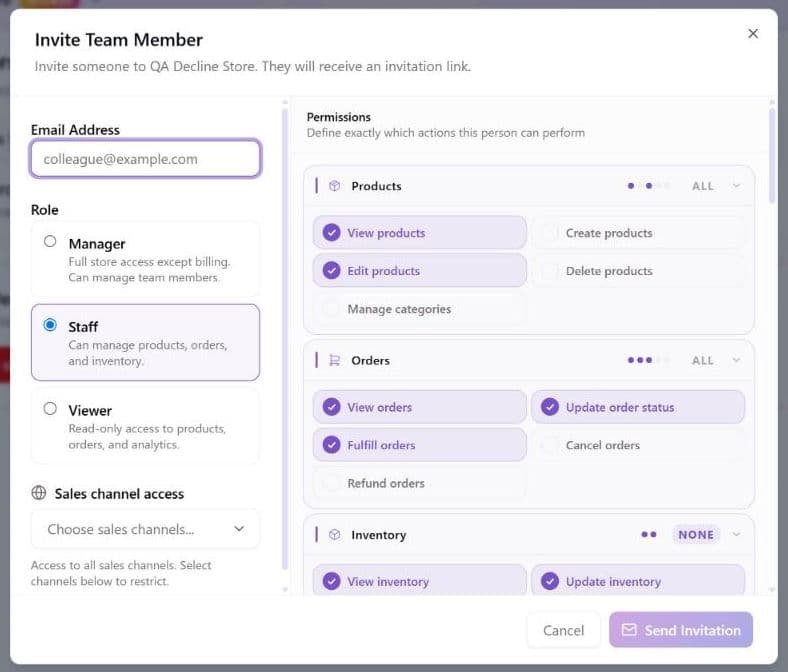
Task: Click the envelope icon on Send Invitation
Action: (x=629, y=630)
